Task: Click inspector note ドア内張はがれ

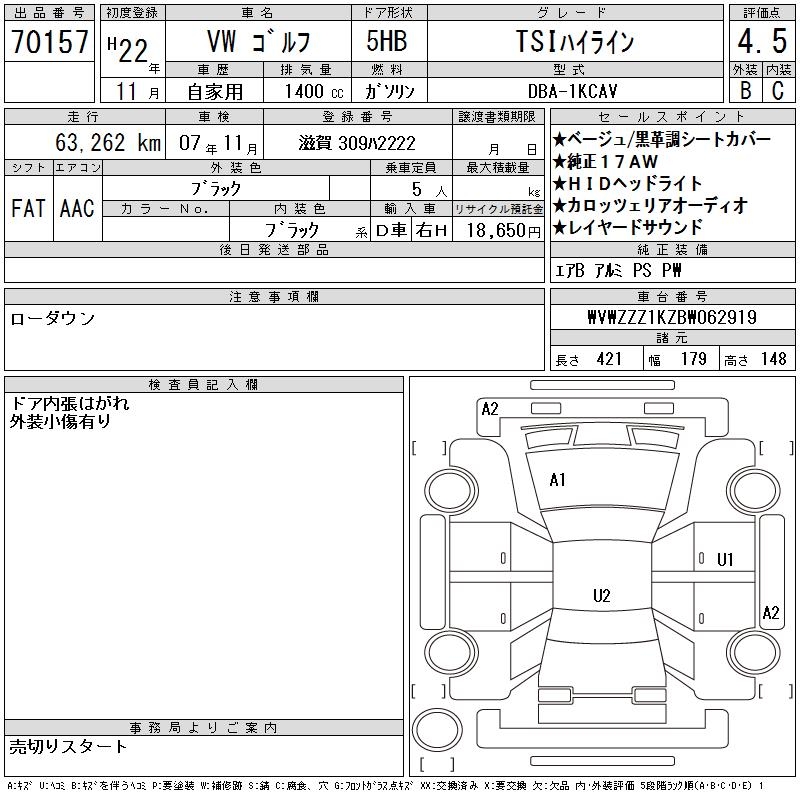Action: [x=70, y=403]
